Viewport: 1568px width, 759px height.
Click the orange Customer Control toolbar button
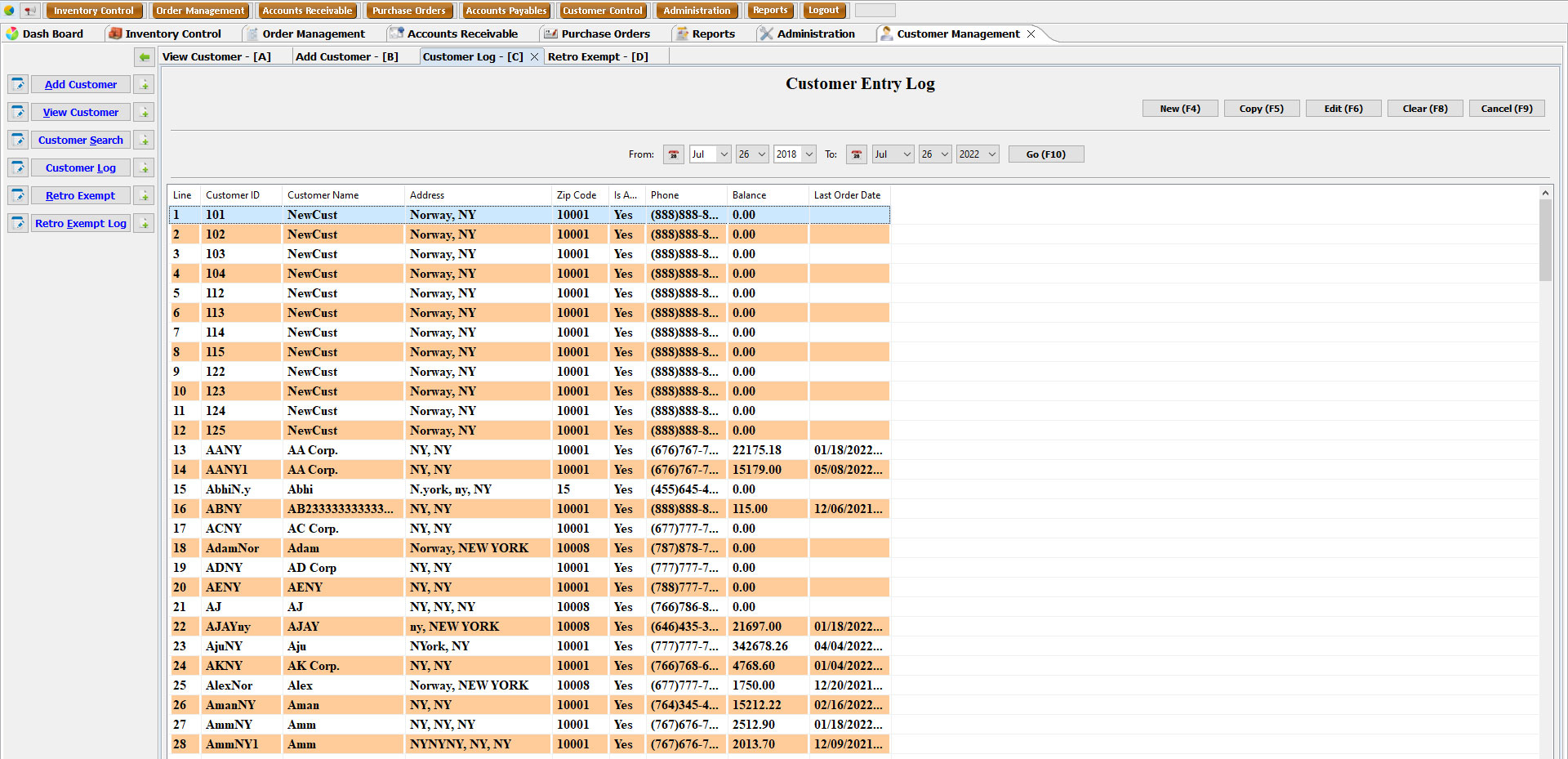point(603,11)
